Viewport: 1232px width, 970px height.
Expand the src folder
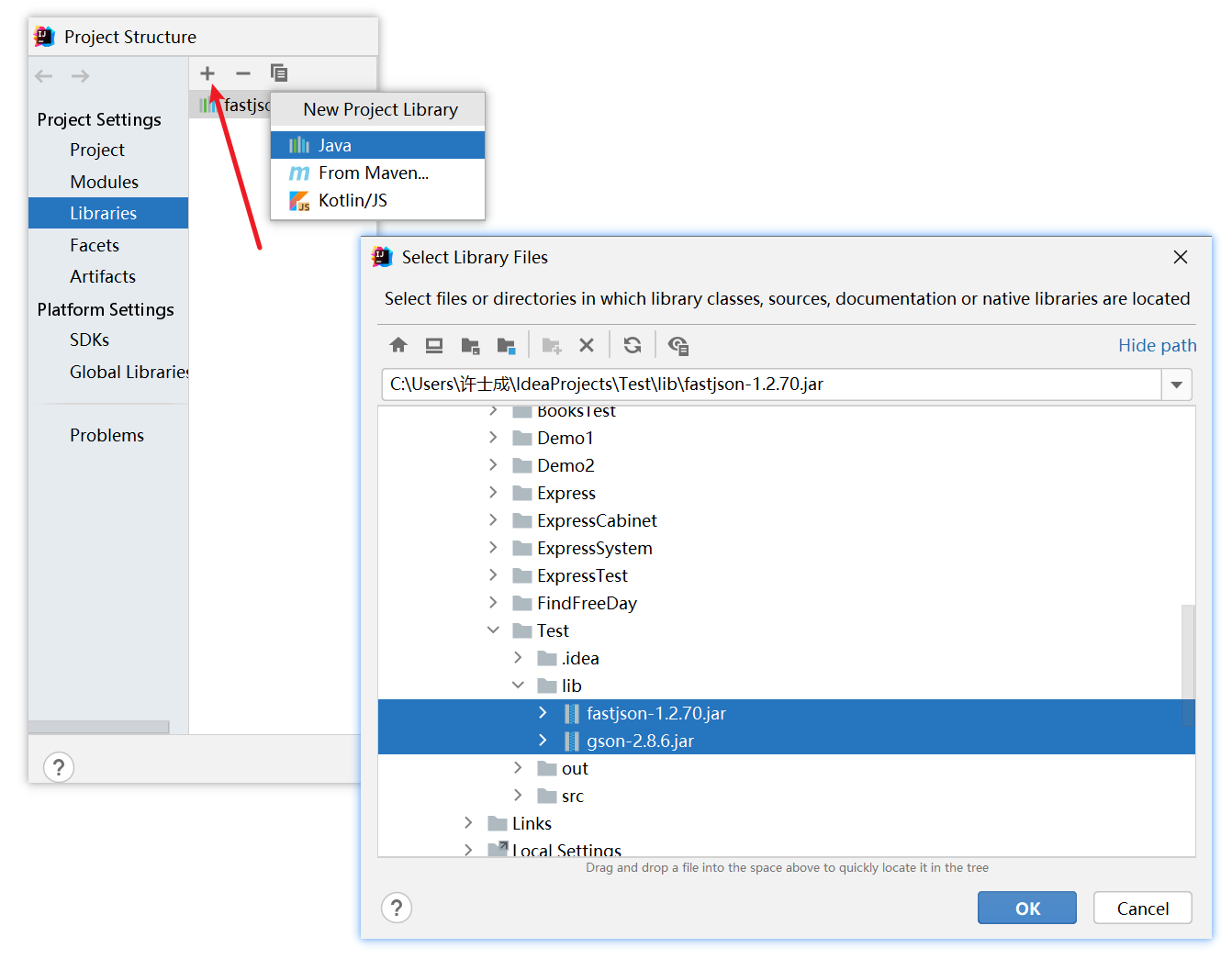click(x=518, y=796)
